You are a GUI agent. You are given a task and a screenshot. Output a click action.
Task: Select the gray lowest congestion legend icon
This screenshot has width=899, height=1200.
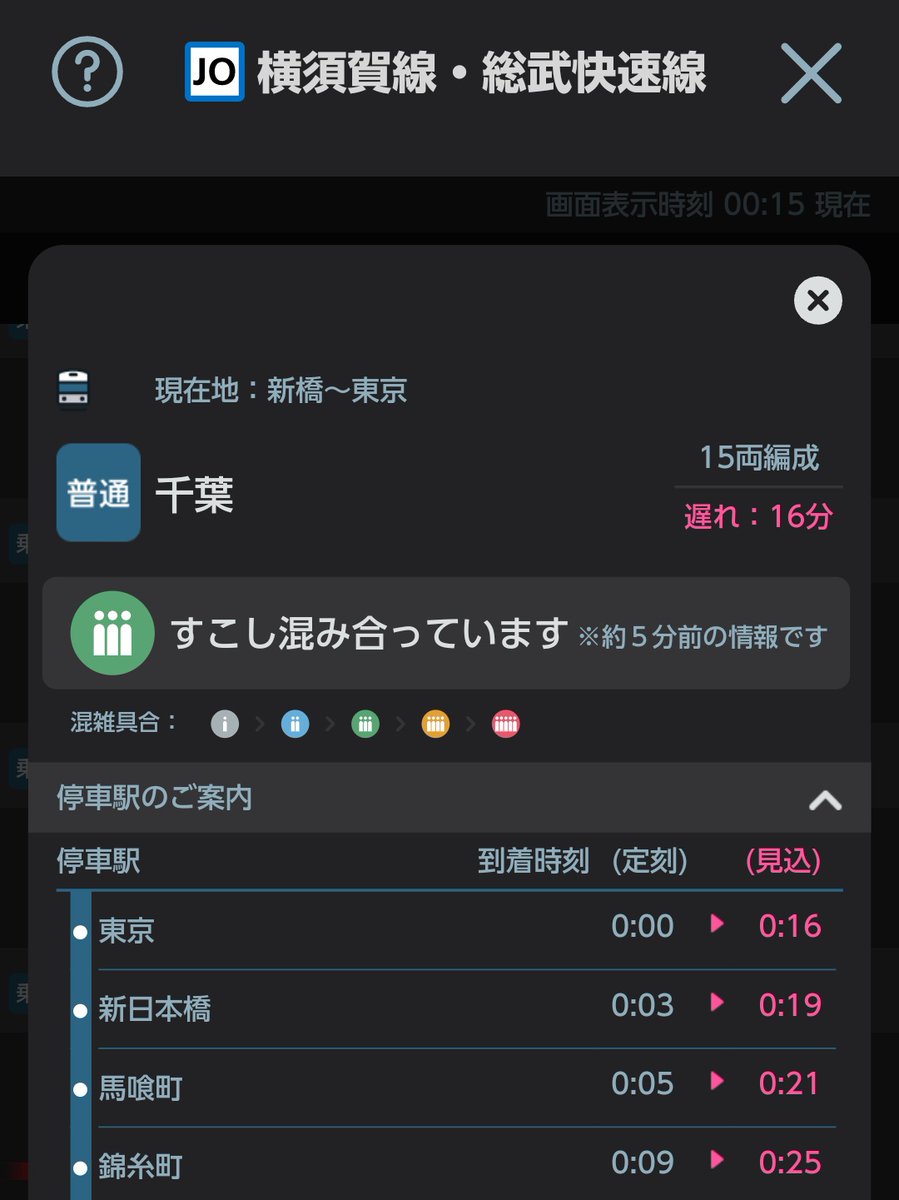[225, 724]
